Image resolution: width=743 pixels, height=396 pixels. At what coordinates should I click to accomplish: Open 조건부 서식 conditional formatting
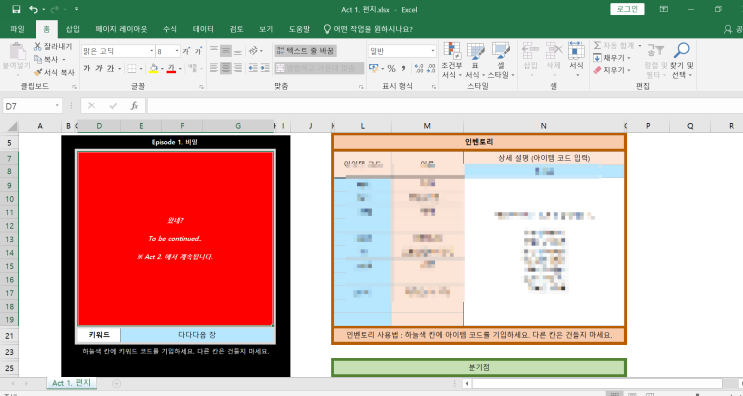pos(452,61)
